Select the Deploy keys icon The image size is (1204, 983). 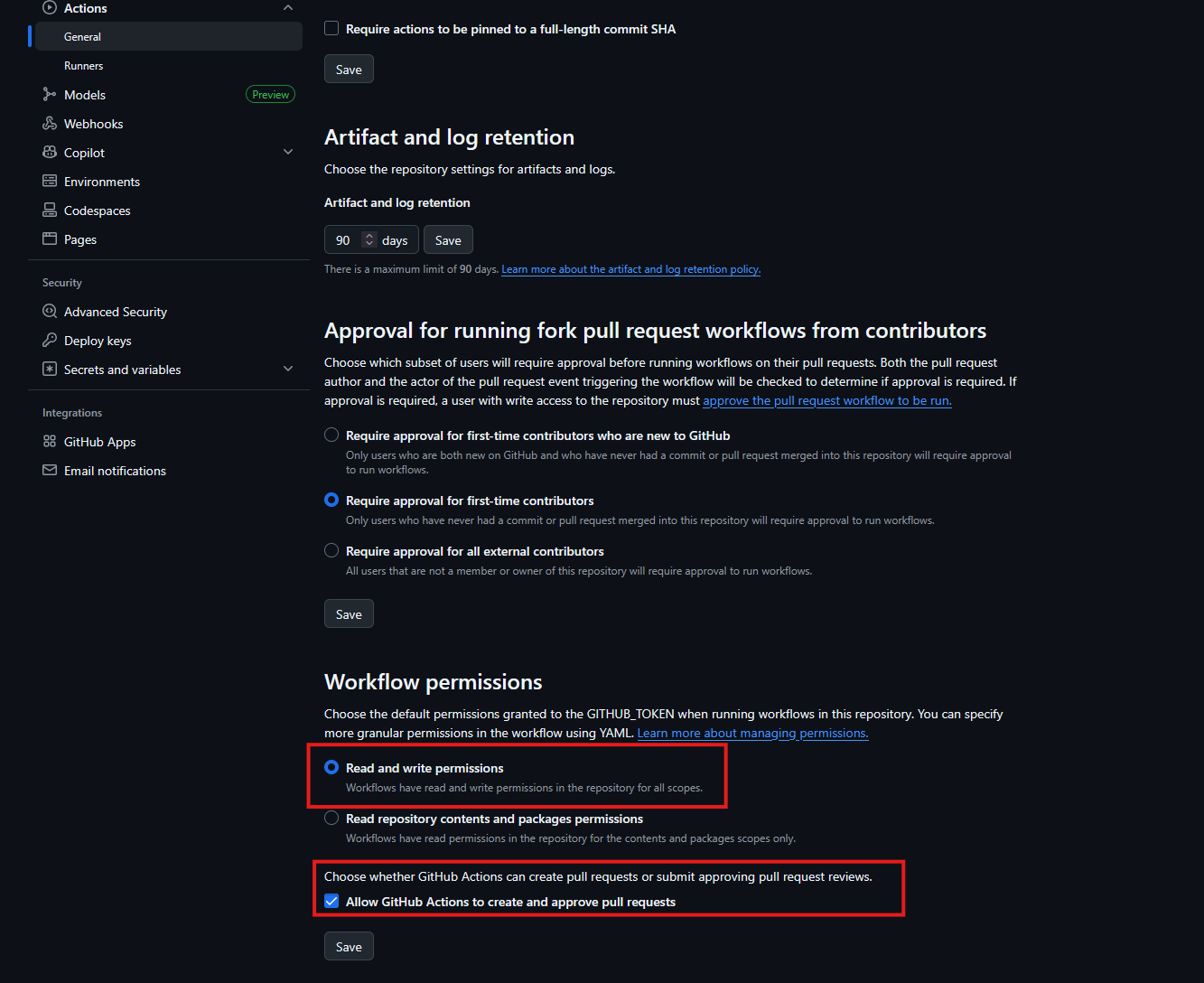click(50, 340)
